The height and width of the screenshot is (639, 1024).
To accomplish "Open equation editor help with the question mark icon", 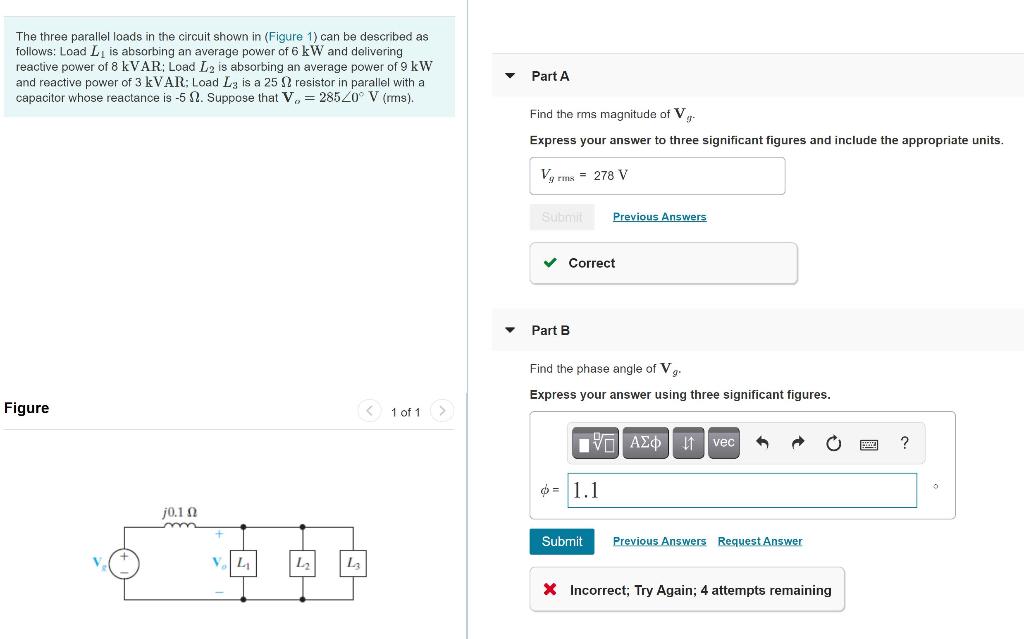I will [904, 442].
